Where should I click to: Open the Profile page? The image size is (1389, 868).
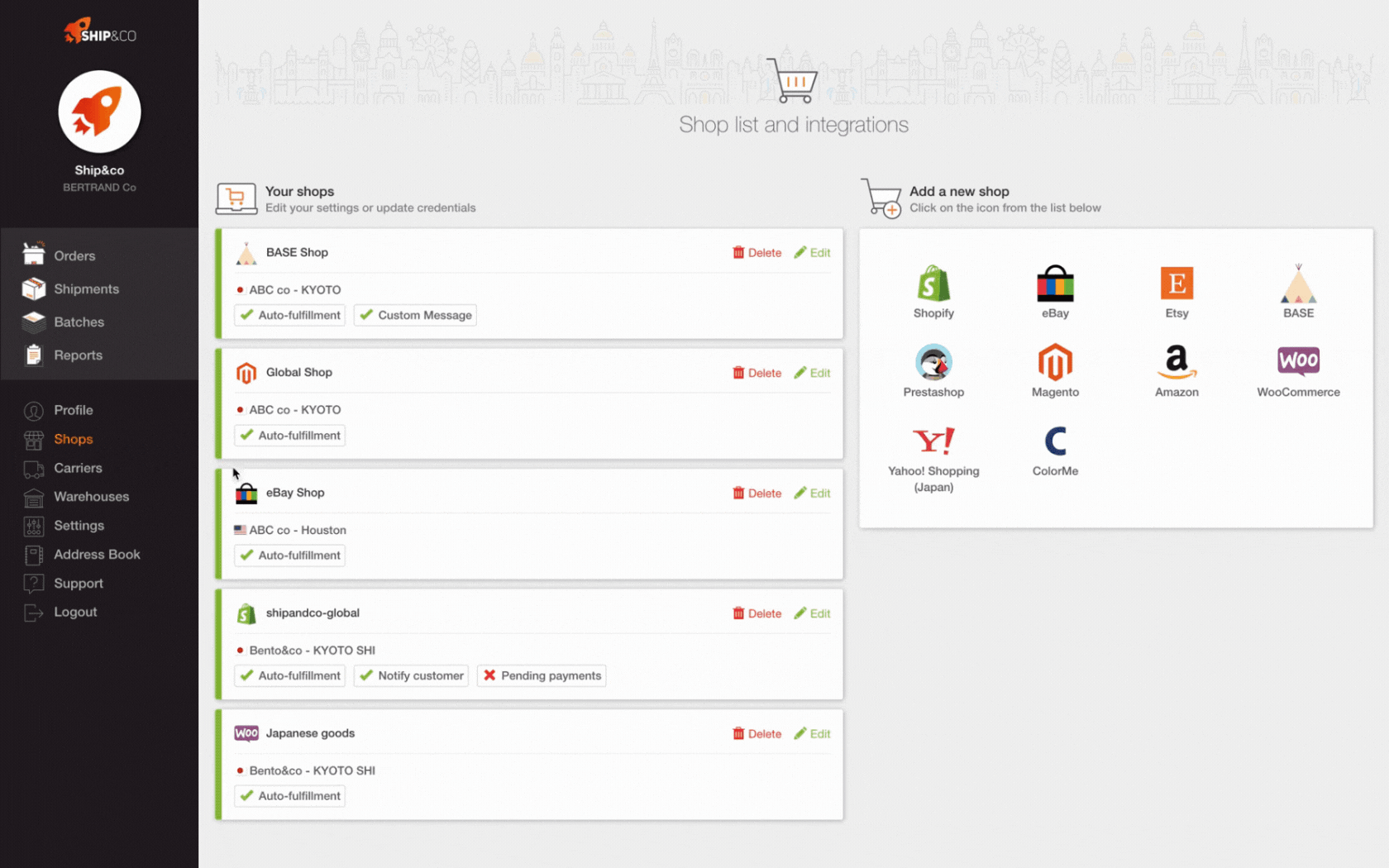click(x=73, y=410)
